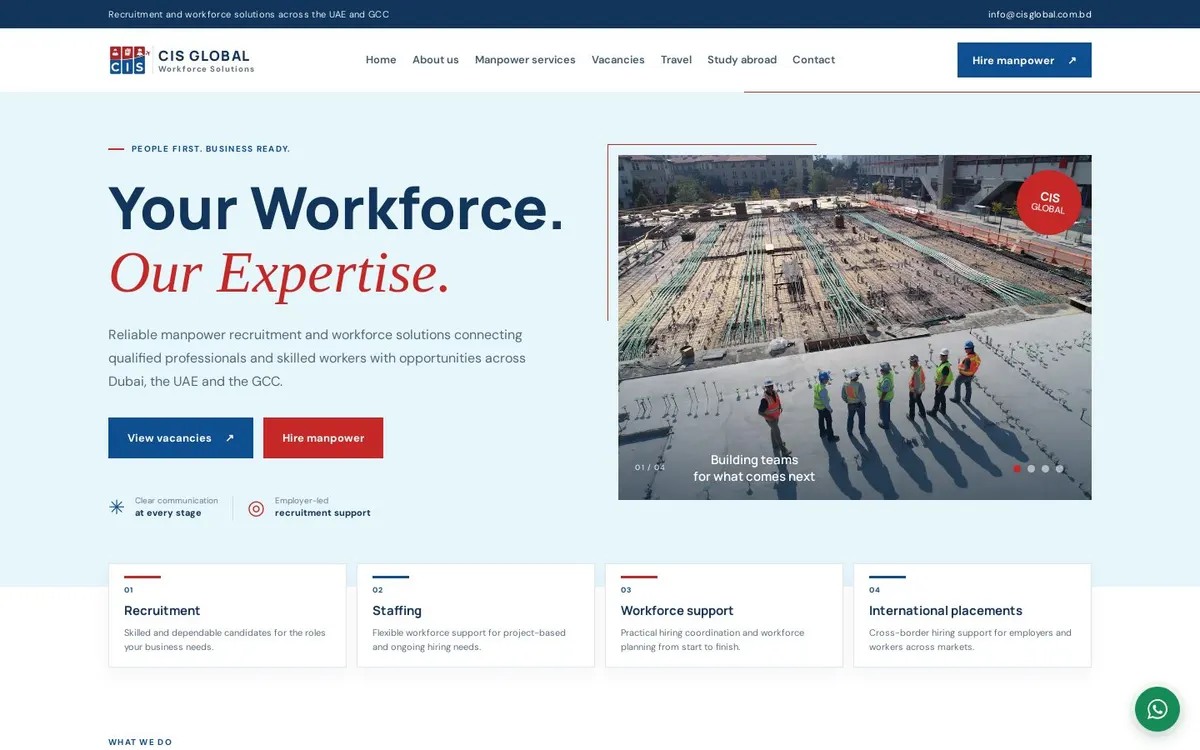Switch to the second slide dot
This screenshot has width=1200, height=750.
[1031, 468]
